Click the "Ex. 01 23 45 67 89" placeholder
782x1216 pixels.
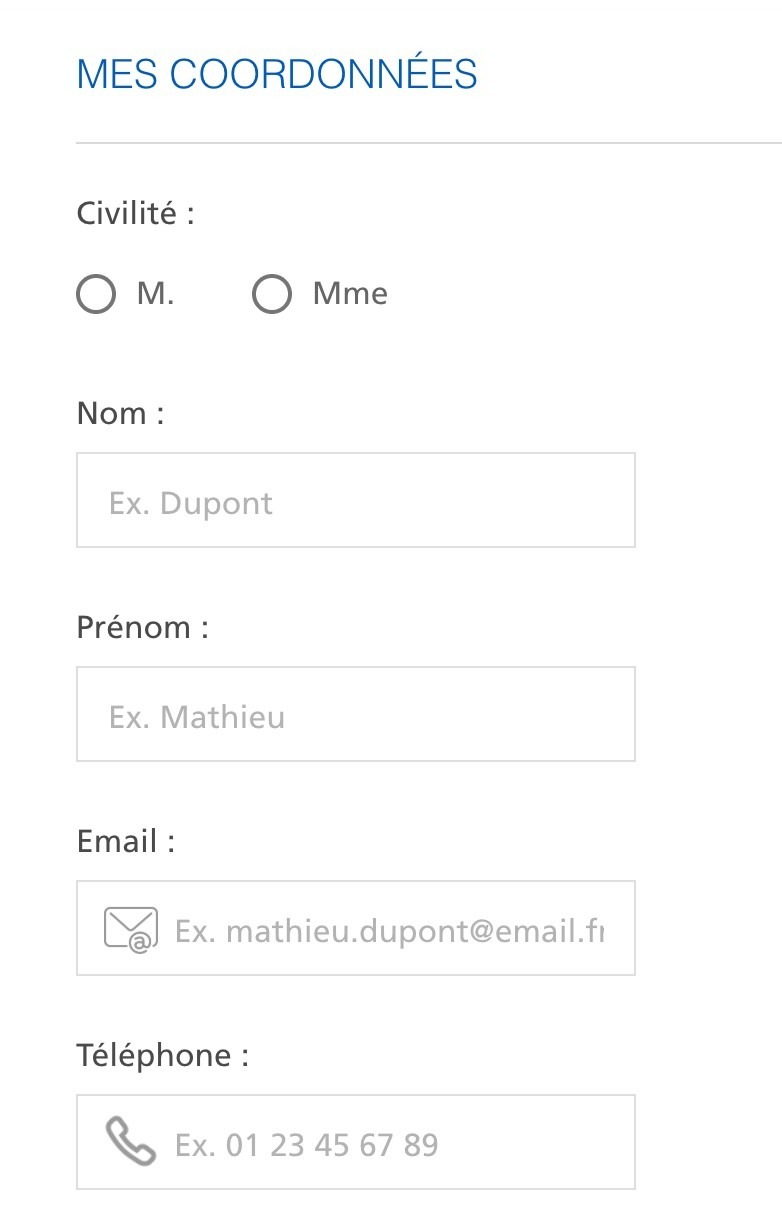click(x=306, y=1145)
